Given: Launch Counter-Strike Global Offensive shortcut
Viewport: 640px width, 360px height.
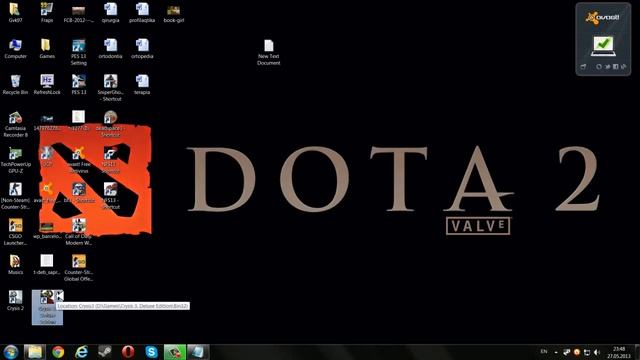Looking at the screenshot, I should pos(78,268).
